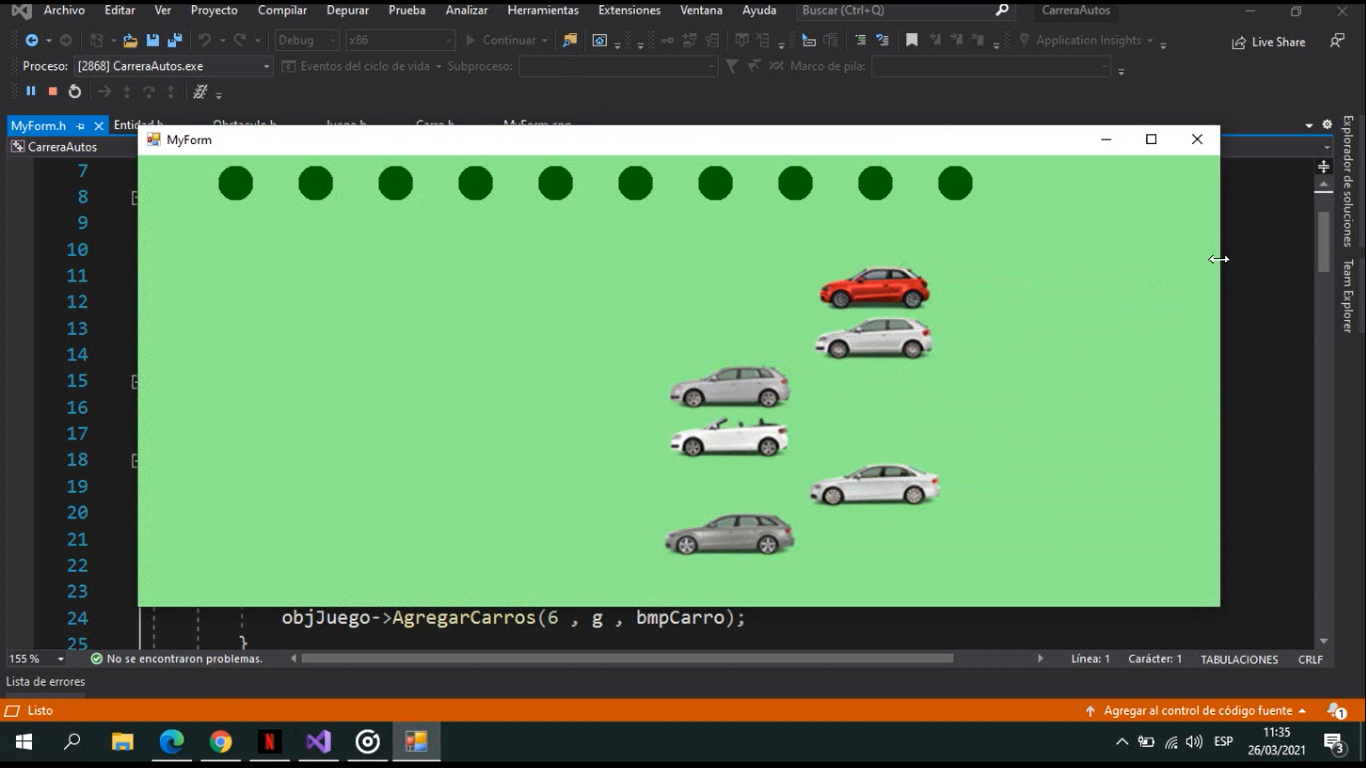Click the No se encontraron problemas indicator

177,659
